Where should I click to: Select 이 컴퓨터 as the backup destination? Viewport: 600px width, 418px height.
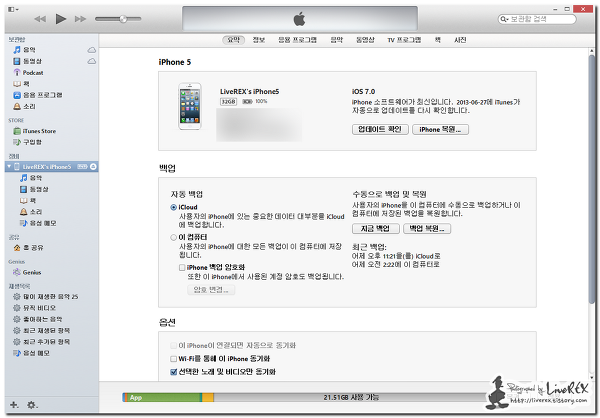(173, 237)
